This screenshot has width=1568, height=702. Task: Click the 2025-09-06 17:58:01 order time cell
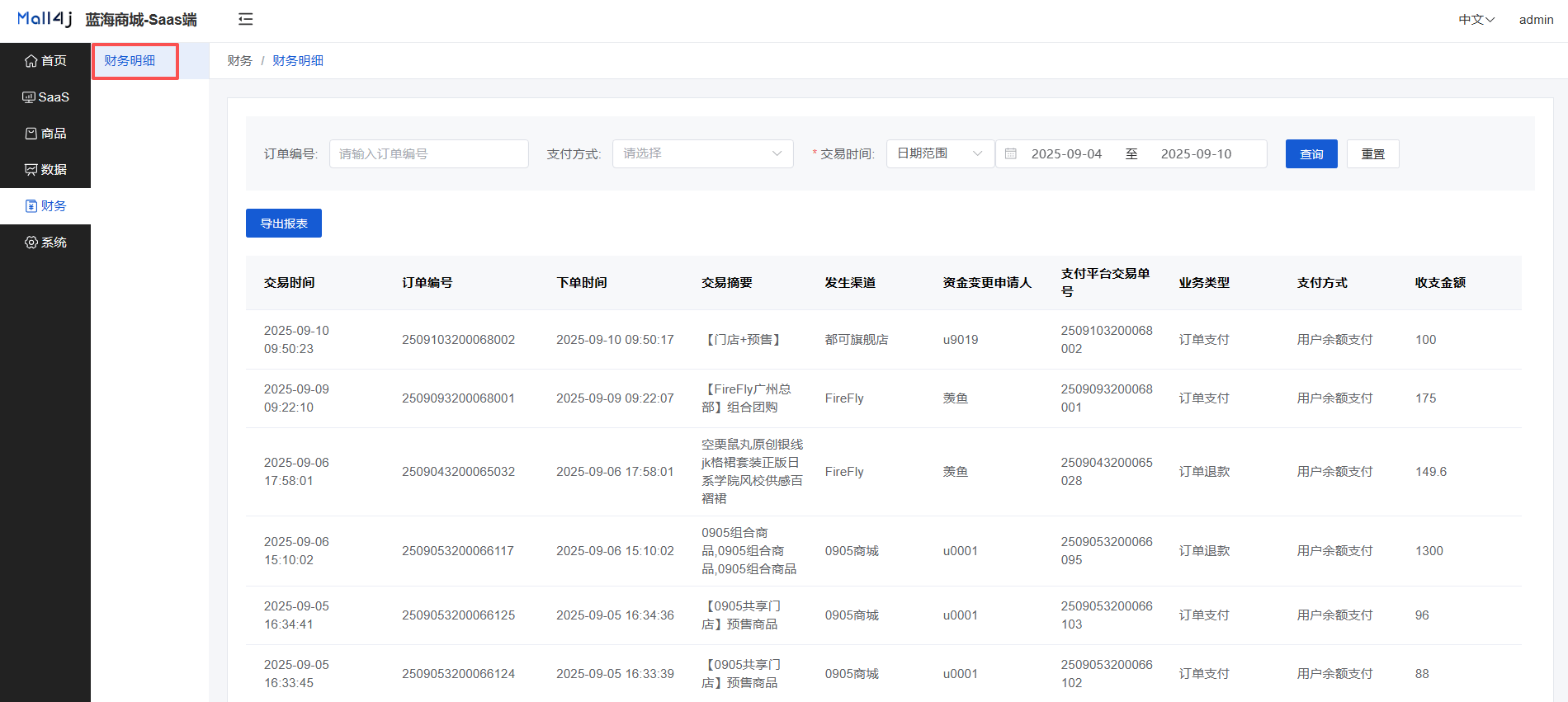pyautogui.click(x=615, y=472)
